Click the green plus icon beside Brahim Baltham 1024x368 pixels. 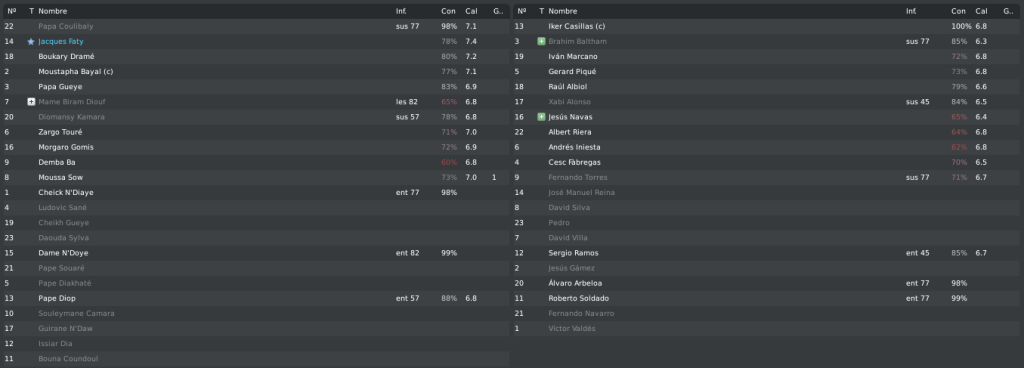[x=541, y=41]
